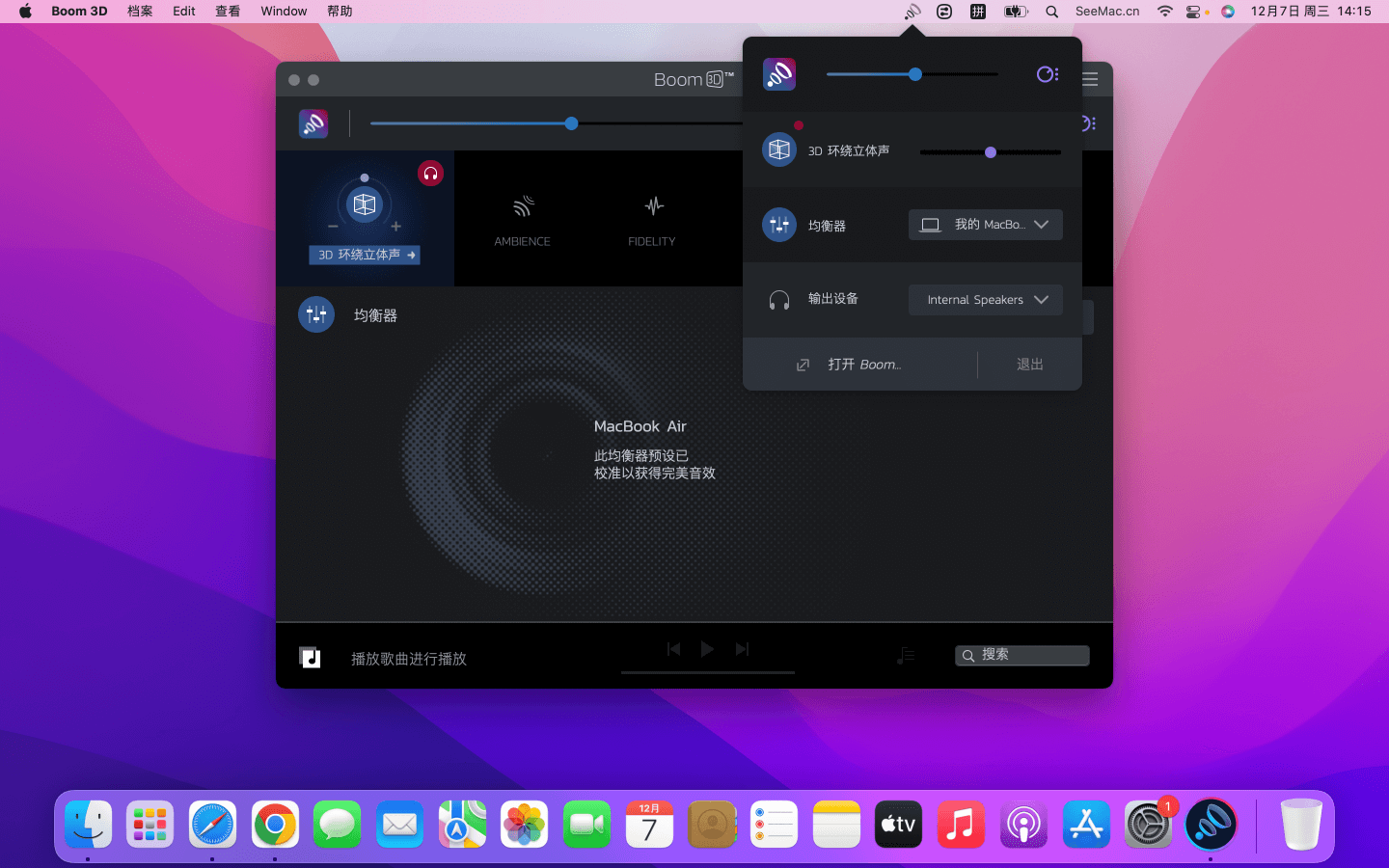
Task: Click the popup's audio boost circle icon
Action: coord(1047,74)
